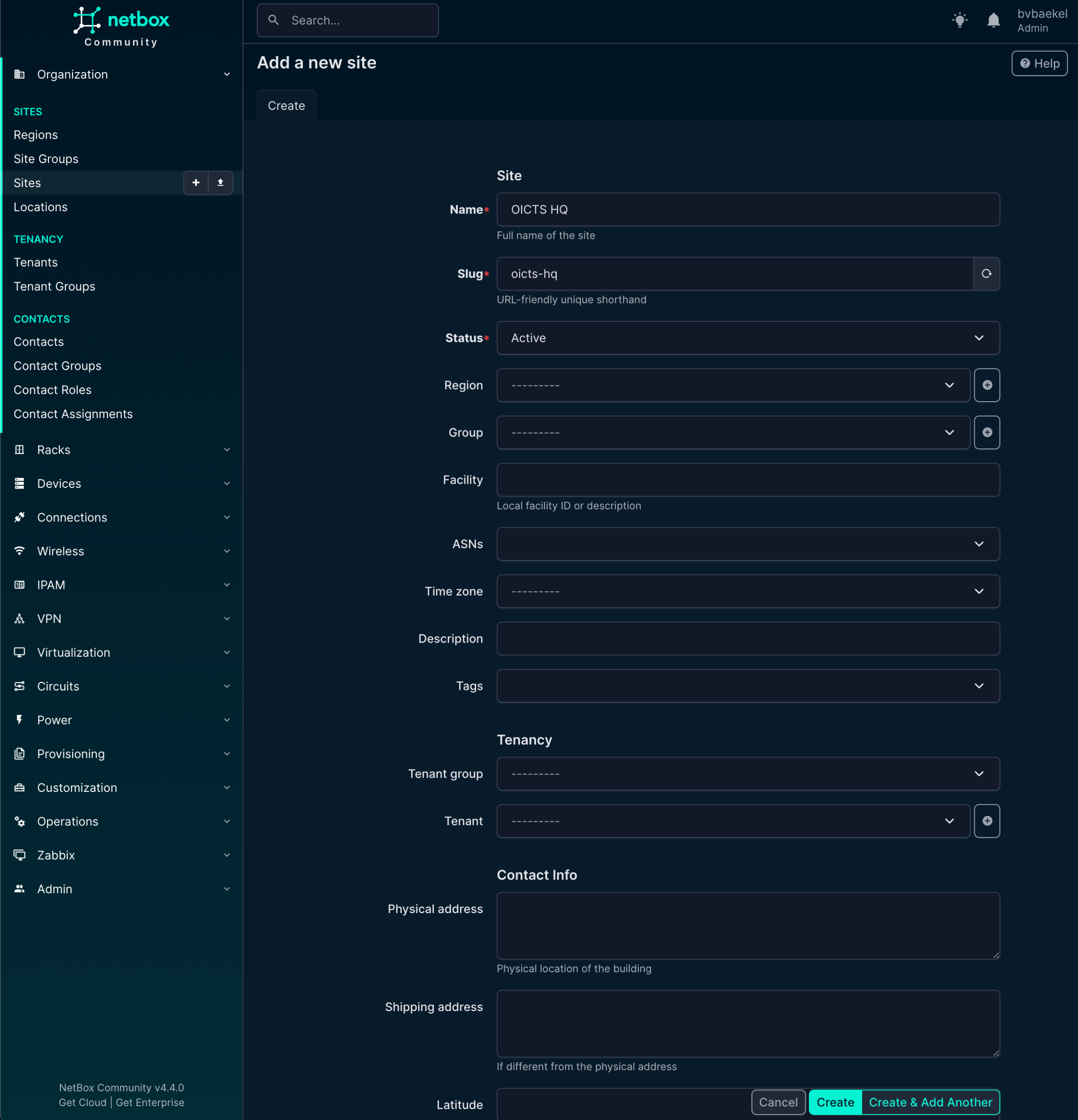The height and width of the screenshot is (1120, 1078).
Task: Click into the Facility input field
Action: click(748, 480)
